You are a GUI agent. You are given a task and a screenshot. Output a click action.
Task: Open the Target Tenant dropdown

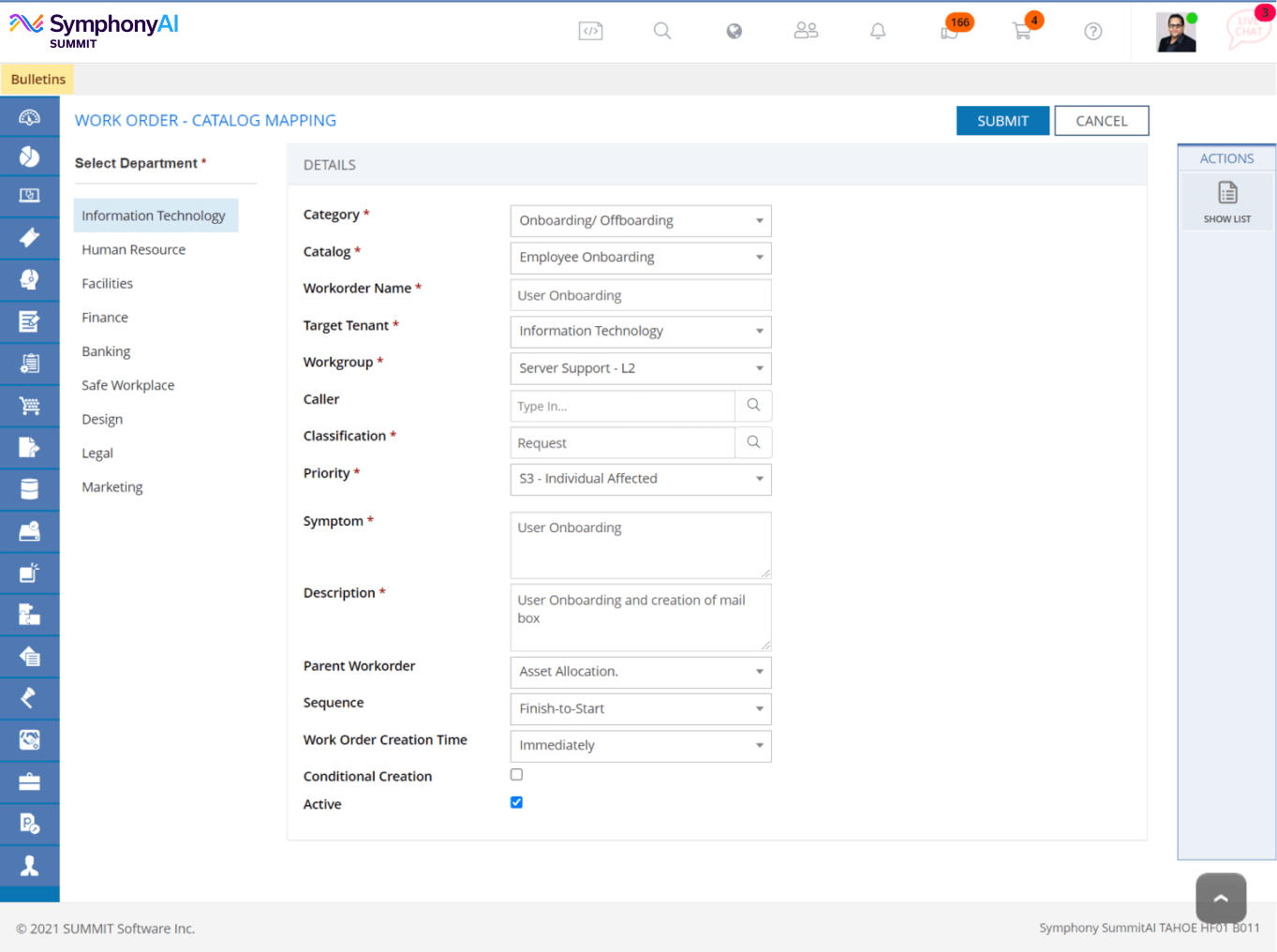[641, 332]
